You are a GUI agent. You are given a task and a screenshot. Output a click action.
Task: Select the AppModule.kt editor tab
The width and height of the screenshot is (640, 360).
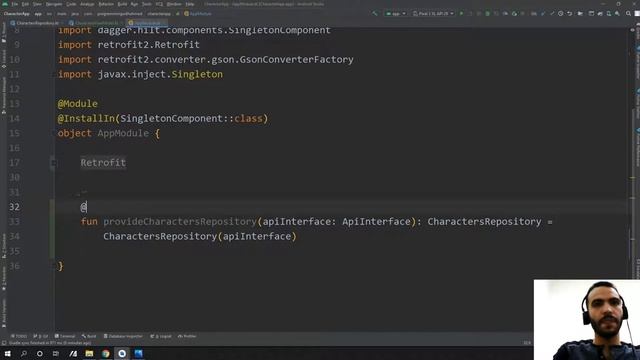point(147,23)
